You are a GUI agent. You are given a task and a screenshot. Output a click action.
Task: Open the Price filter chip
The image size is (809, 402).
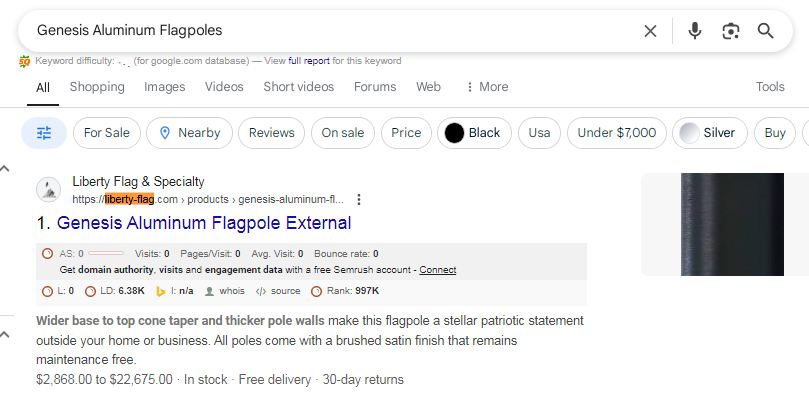(406, 133)
